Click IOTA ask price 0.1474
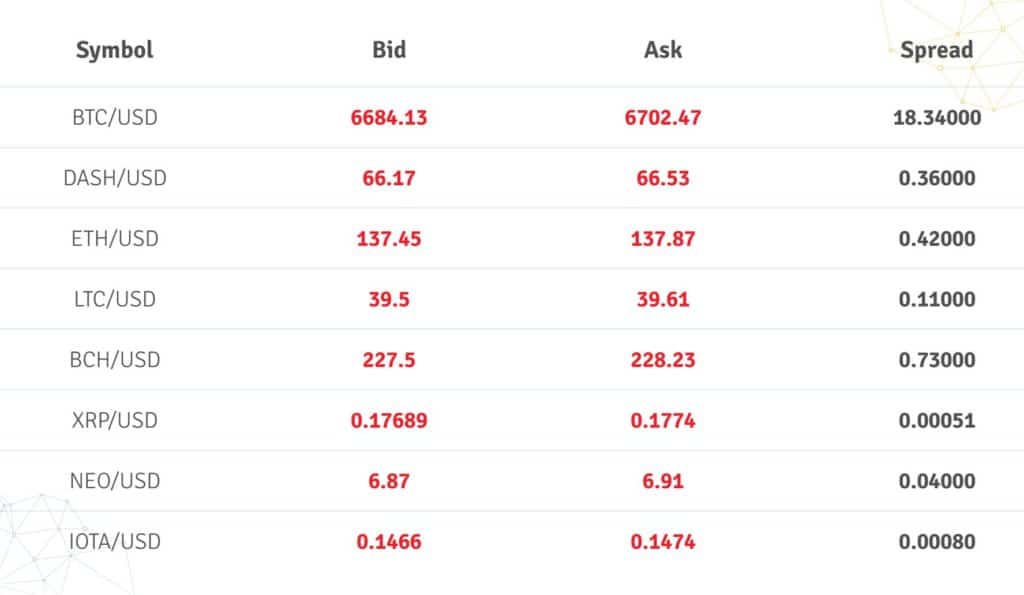The height and width of the screenshot is (595, 1024). pyautogui.click(x=663, y=541)
